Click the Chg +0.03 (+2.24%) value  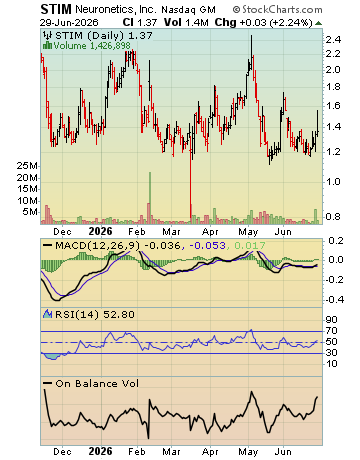click(x=263, y=22)
